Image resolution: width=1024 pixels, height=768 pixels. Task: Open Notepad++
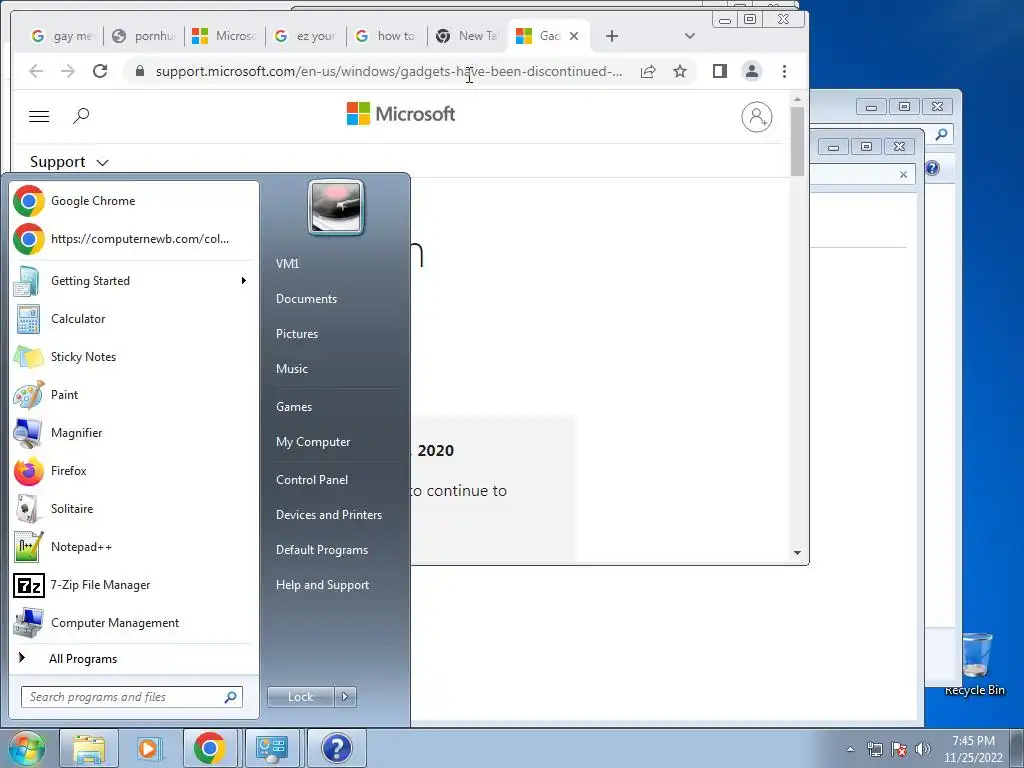(x=134, y=547)
